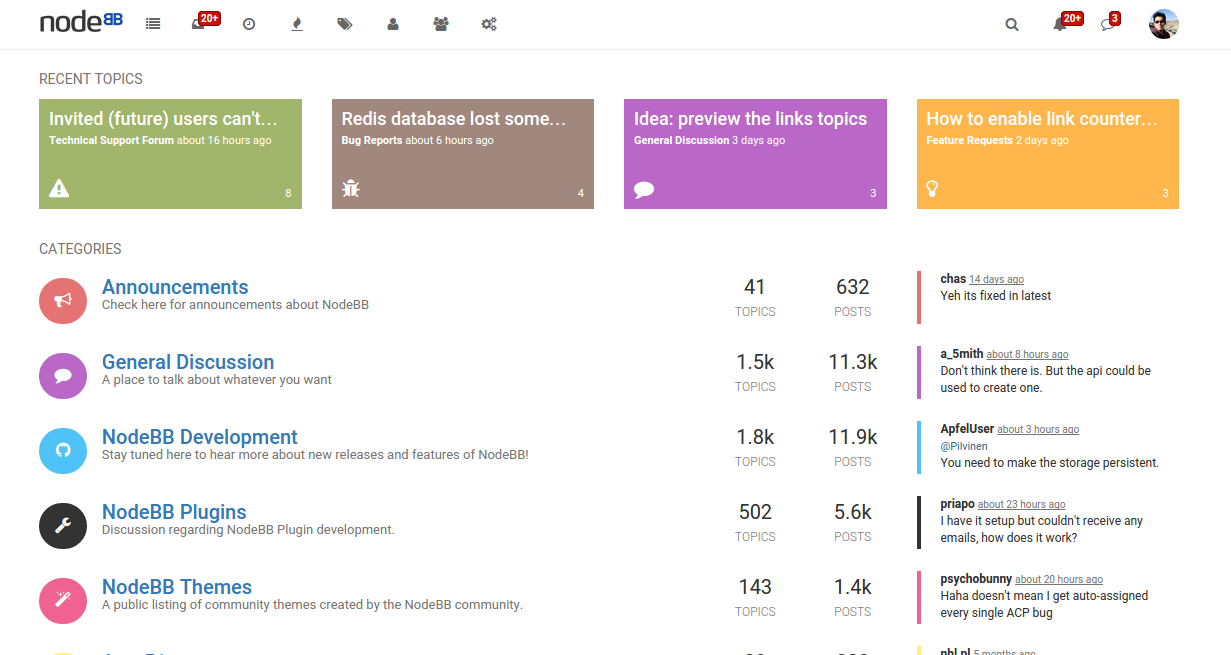This screenshot has width=1231, height=655.
Task: Click the post 'Haha doesn't mean I get auto-assigned...'
Action: pyautogui.click(x=1045, y=604)
